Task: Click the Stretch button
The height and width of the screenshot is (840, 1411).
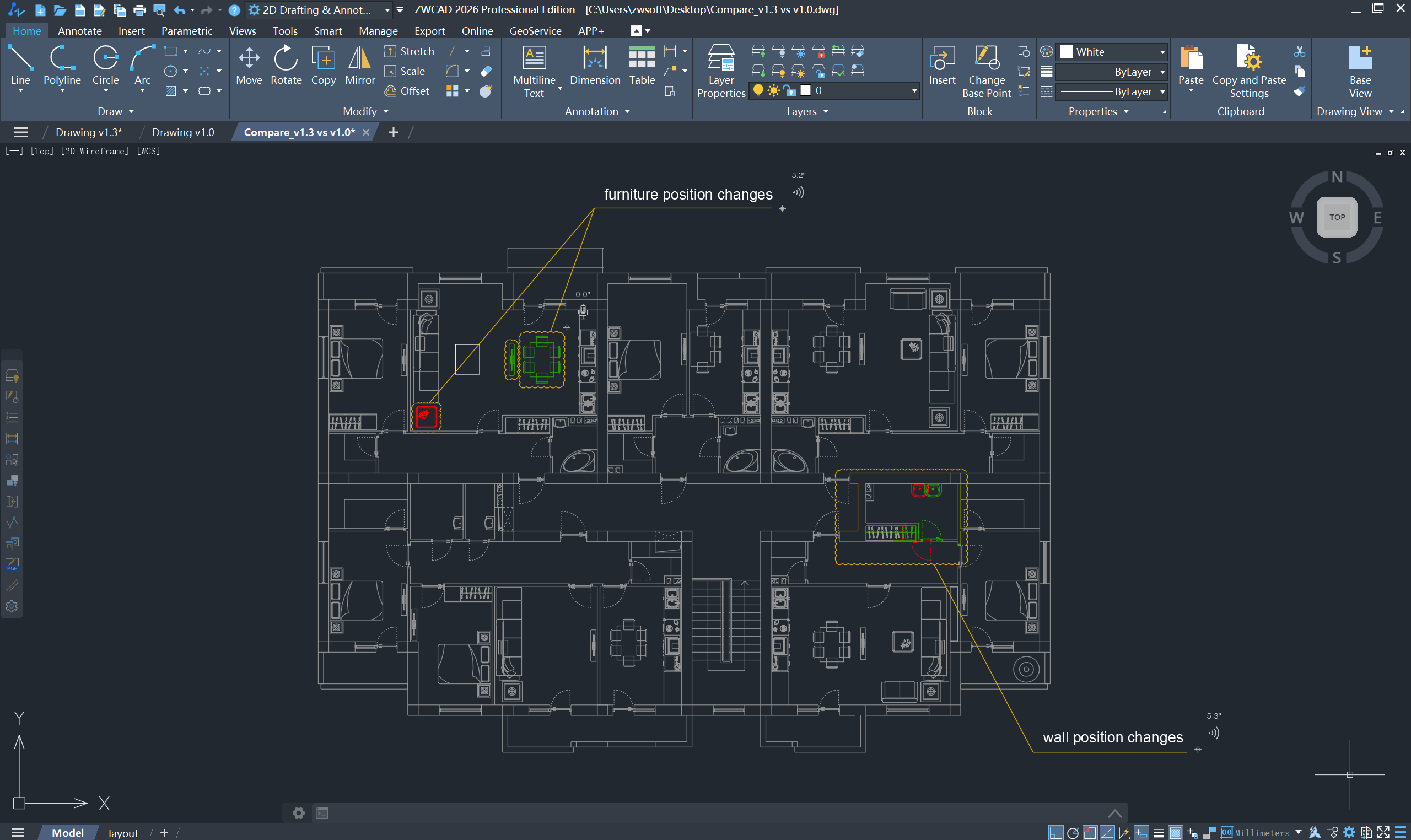Action: point(409,51)
